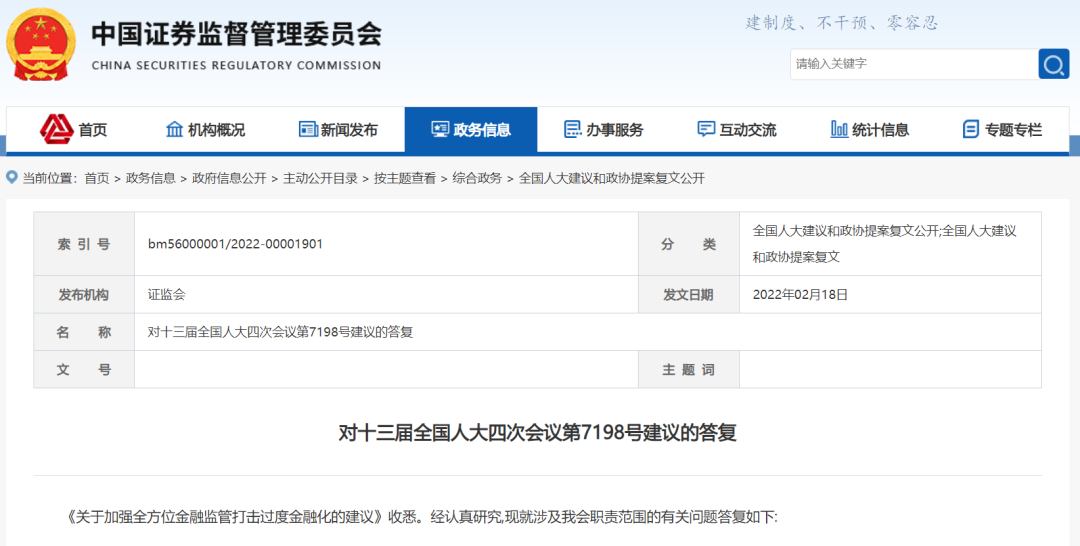Image resolution: width=1080 pixels, height=546 pixels.
Task: Click the 专题专栏 list icon
Action: click(970, 129)
